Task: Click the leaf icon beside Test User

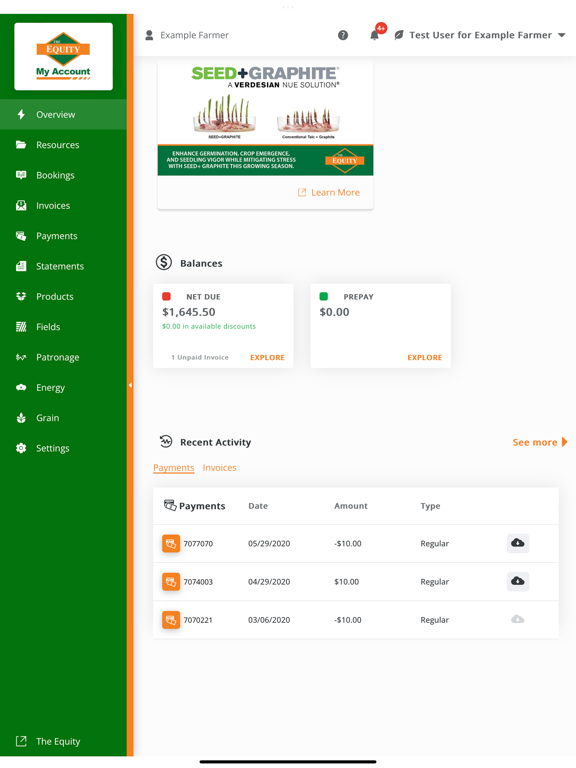Action: pos(399,35)
